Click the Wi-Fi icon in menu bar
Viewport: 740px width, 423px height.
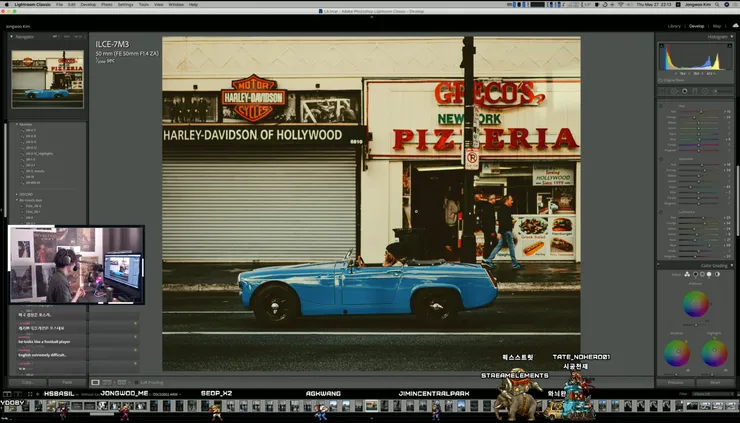(621, 4)
